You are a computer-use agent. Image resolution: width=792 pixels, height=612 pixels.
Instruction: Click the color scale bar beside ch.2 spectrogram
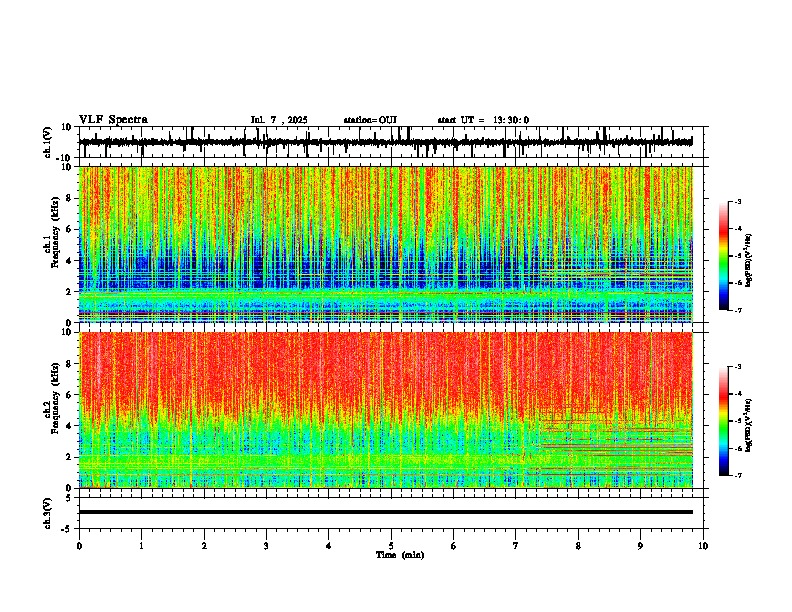tap(723, 421)
